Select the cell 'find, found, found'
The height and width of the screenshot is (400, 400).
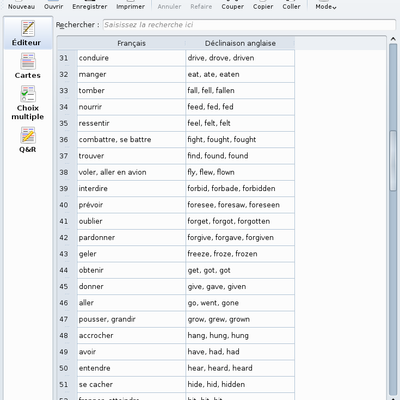click(240, 156)
